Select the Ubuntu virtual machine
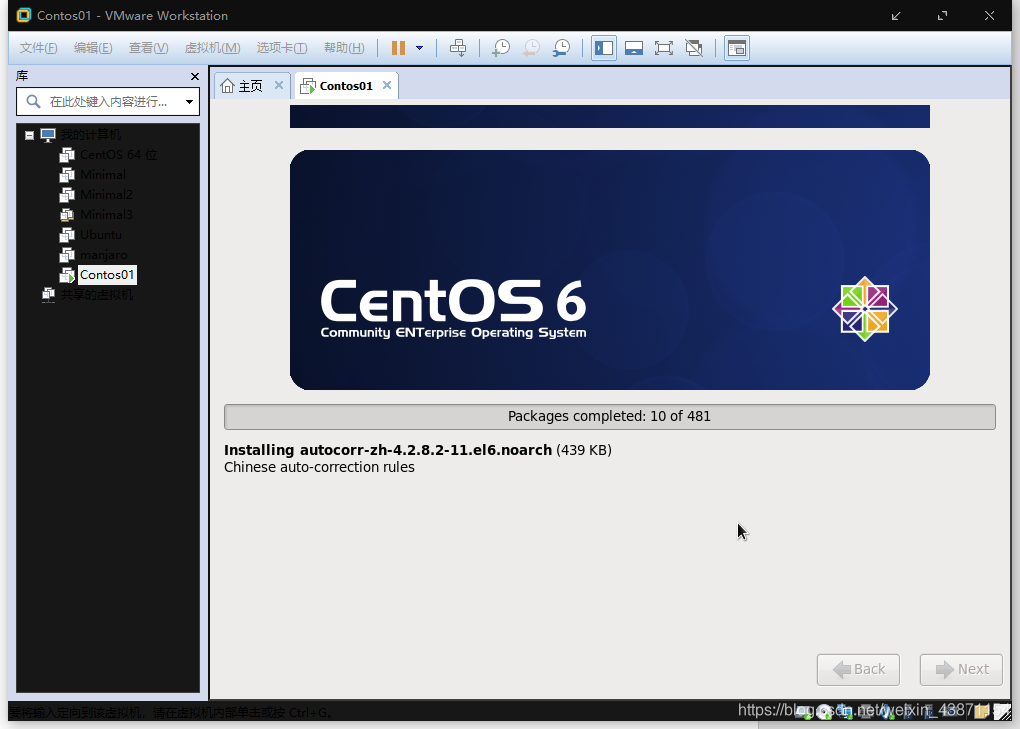1020x729 pixels. [101, 235]
